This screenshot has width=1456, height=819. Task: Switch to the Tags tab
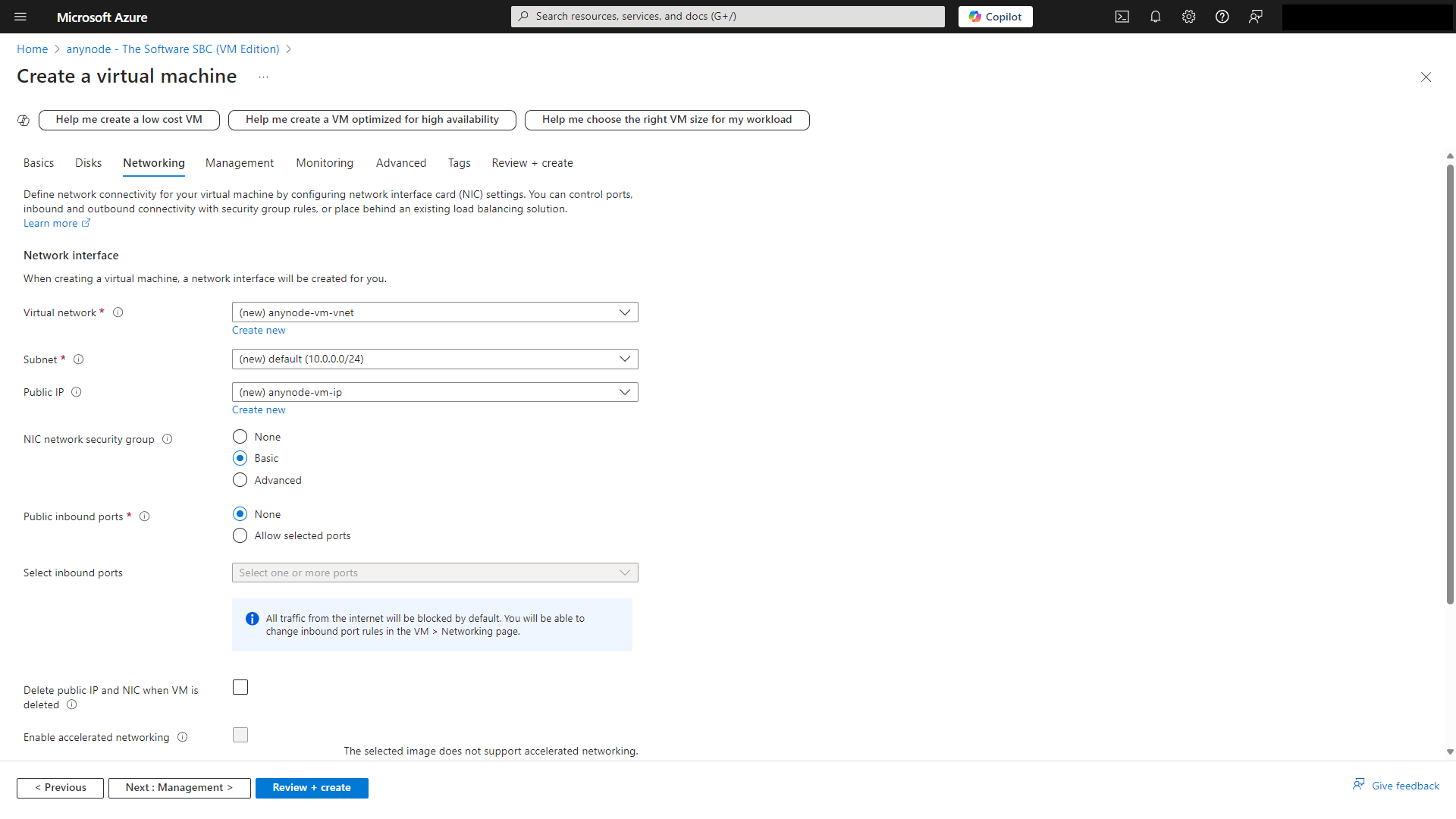point(460,163)
